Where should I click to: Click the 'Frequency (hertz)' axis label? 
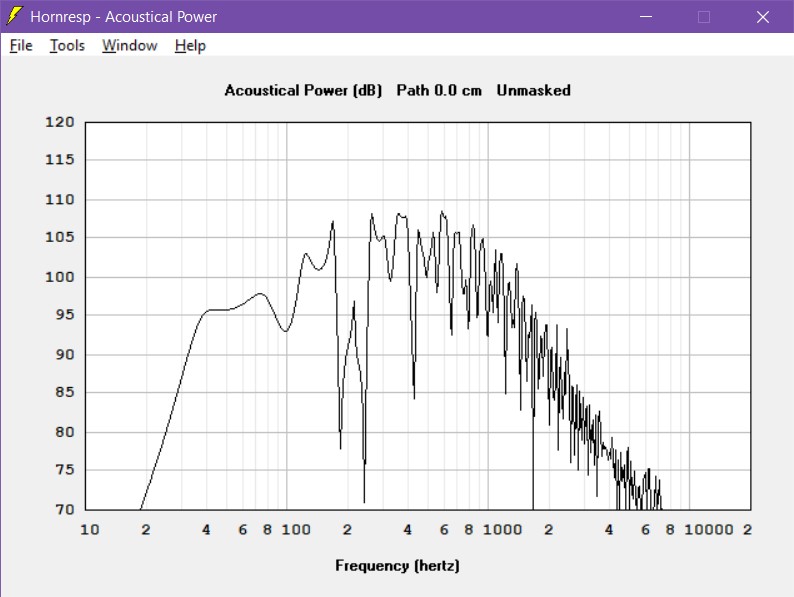398,566
